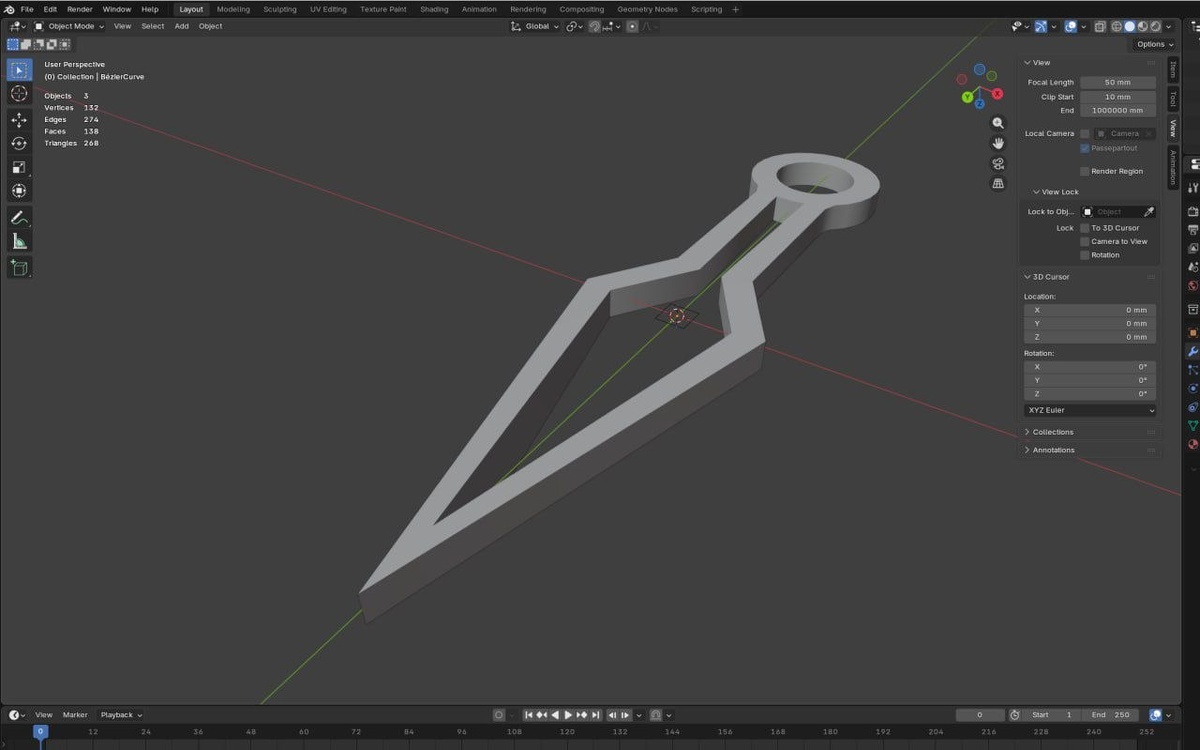This screenshot has height=750, width=1200.
Task: Open the Object Mode dropdown
Action: pyautogui.click(x=68, y=26)
